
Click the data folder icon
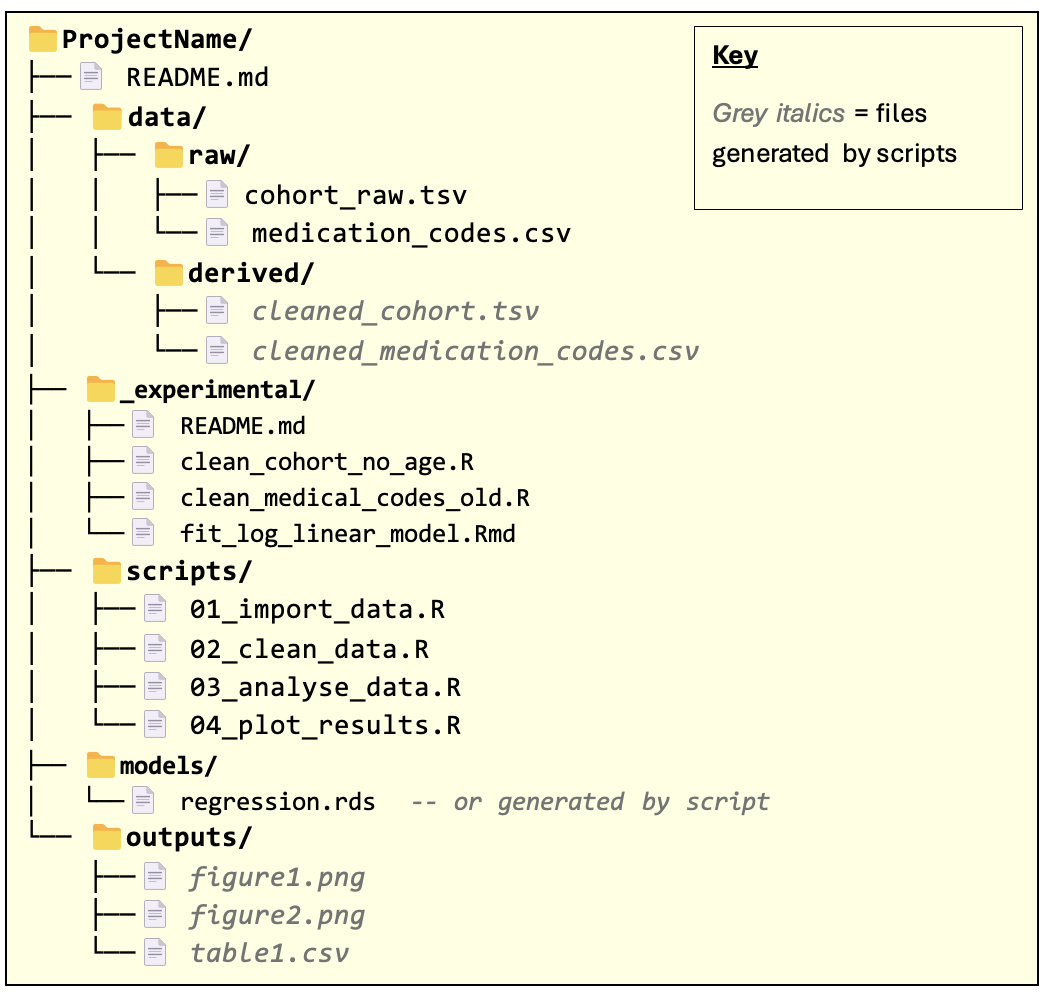pos(107,117)
